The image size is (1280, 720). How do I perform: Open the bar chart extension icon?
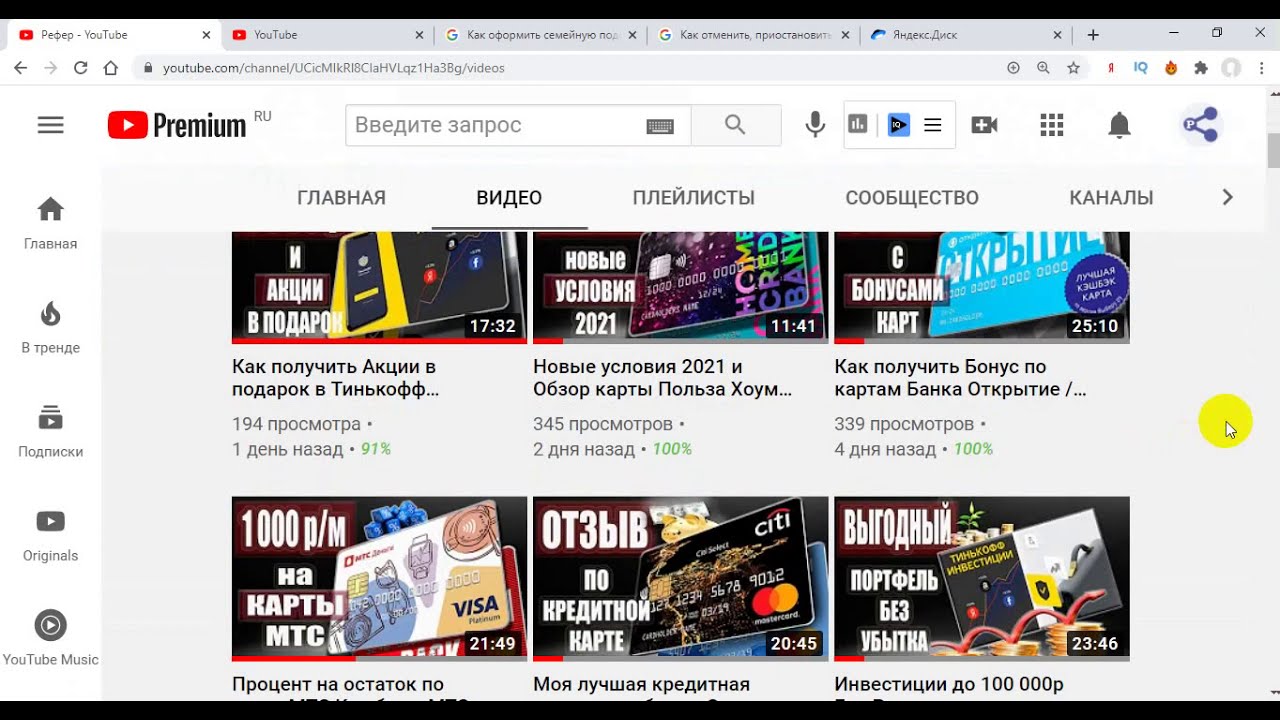pyautogui.click(x=858, y=125)
